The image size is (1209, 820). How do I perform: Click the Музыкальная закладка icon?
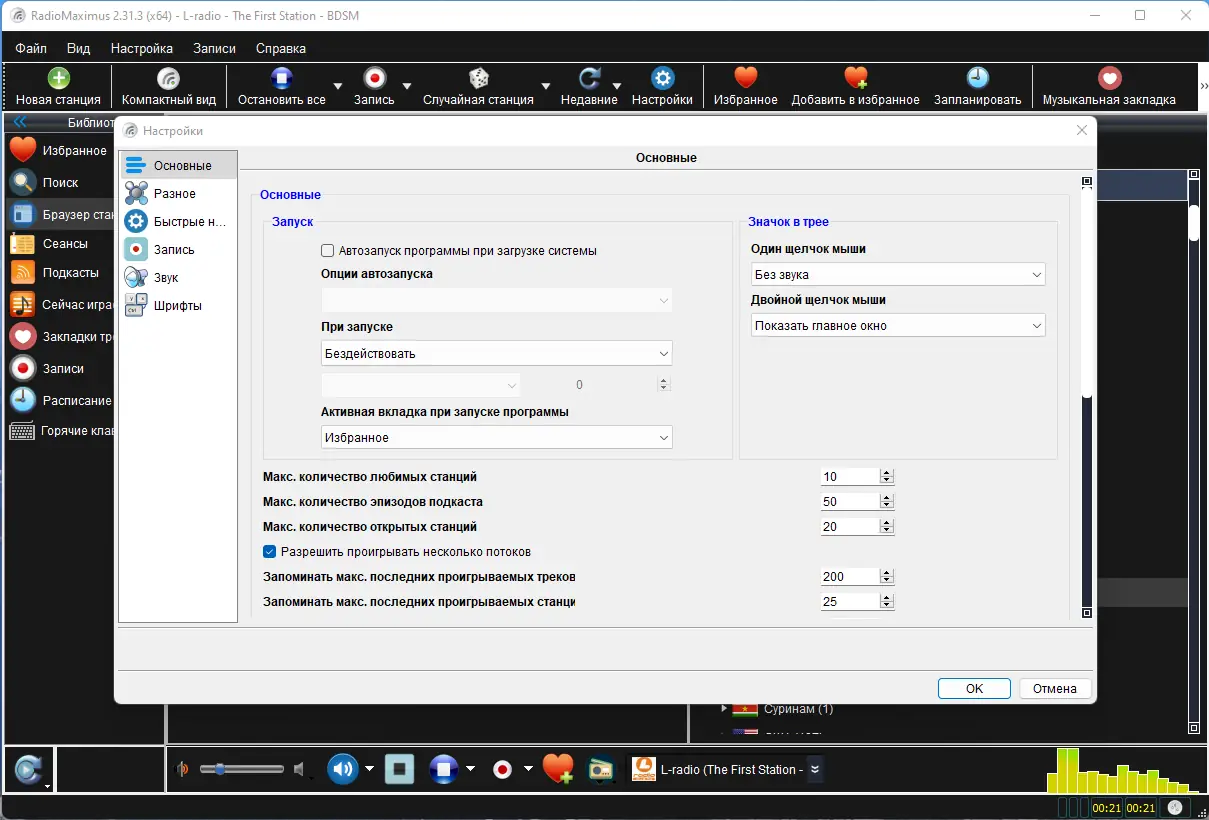[x=1109, y=79]
